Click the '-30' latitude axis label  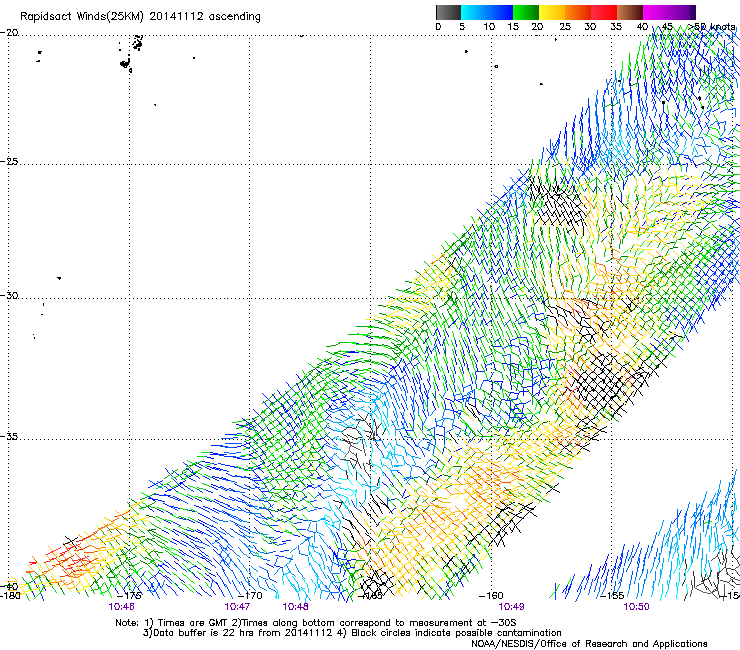coord(9,295)
